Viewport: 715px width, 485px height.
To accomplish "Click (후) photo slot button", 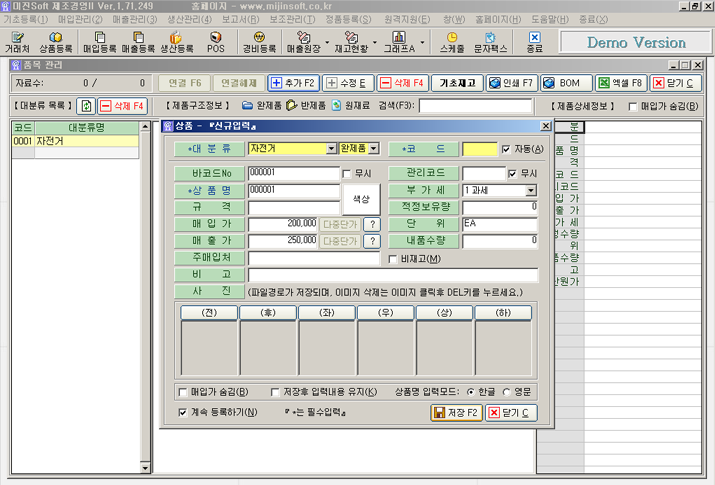I will (x=268, y=313).
